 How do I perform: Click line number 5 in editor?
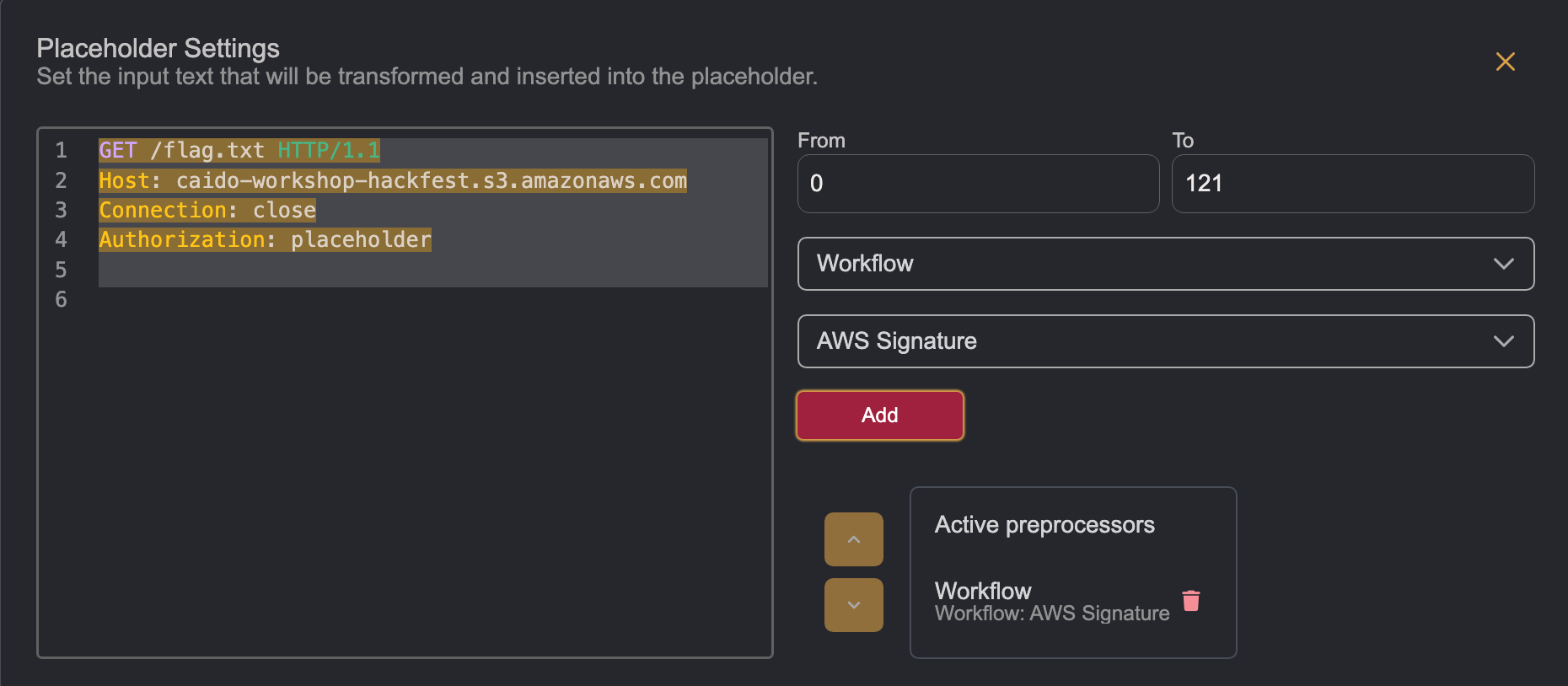(61, 270)
